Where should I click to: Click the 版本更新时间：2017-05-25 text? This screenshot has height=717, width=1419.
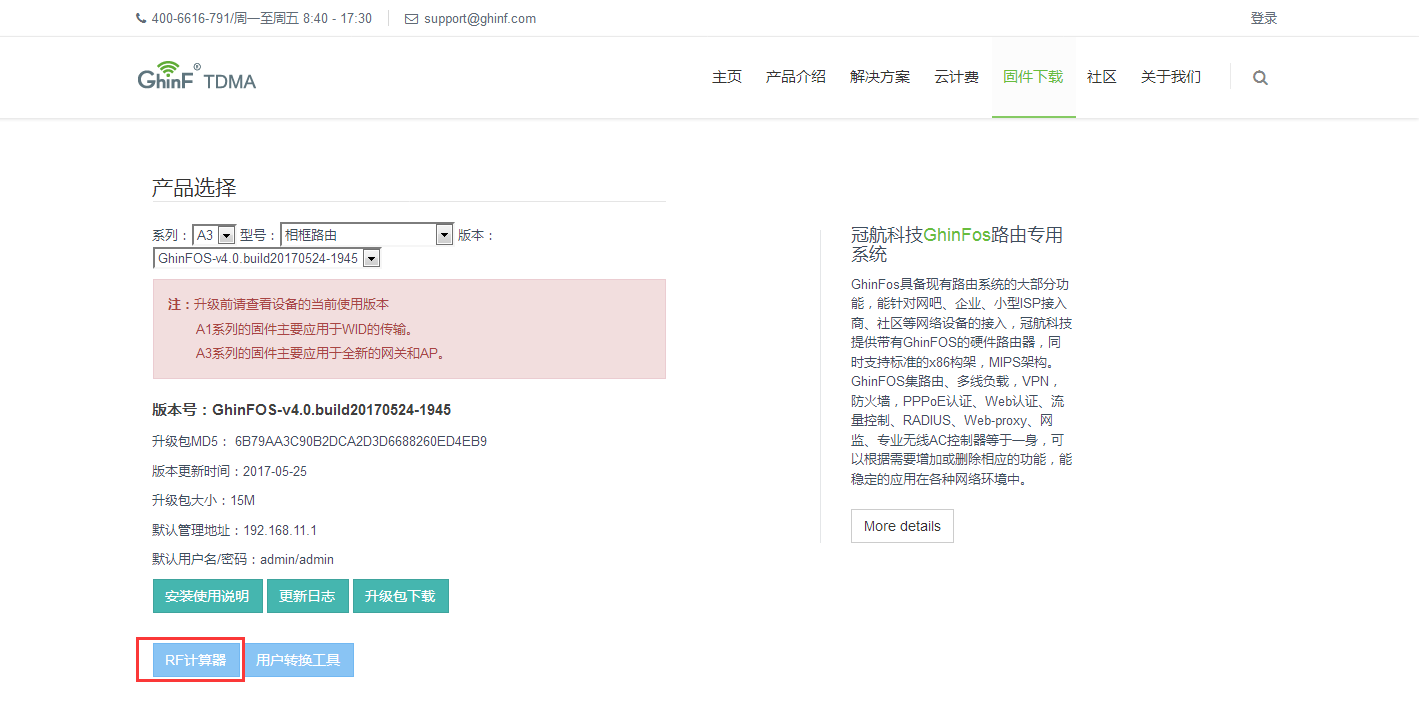pos(229,471)
